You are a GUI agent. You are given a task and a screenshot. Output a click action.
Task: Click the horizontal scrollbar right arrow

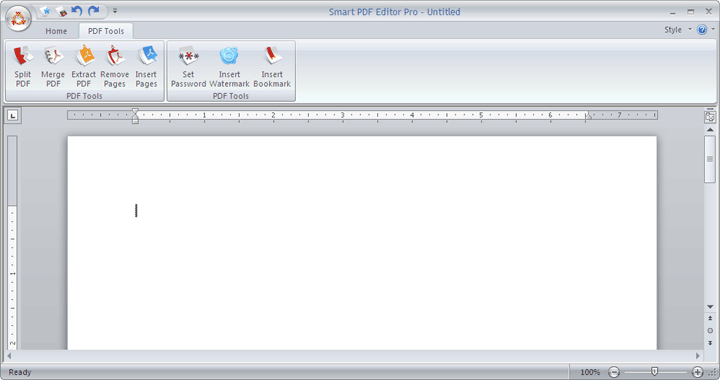tap(698, 356)
